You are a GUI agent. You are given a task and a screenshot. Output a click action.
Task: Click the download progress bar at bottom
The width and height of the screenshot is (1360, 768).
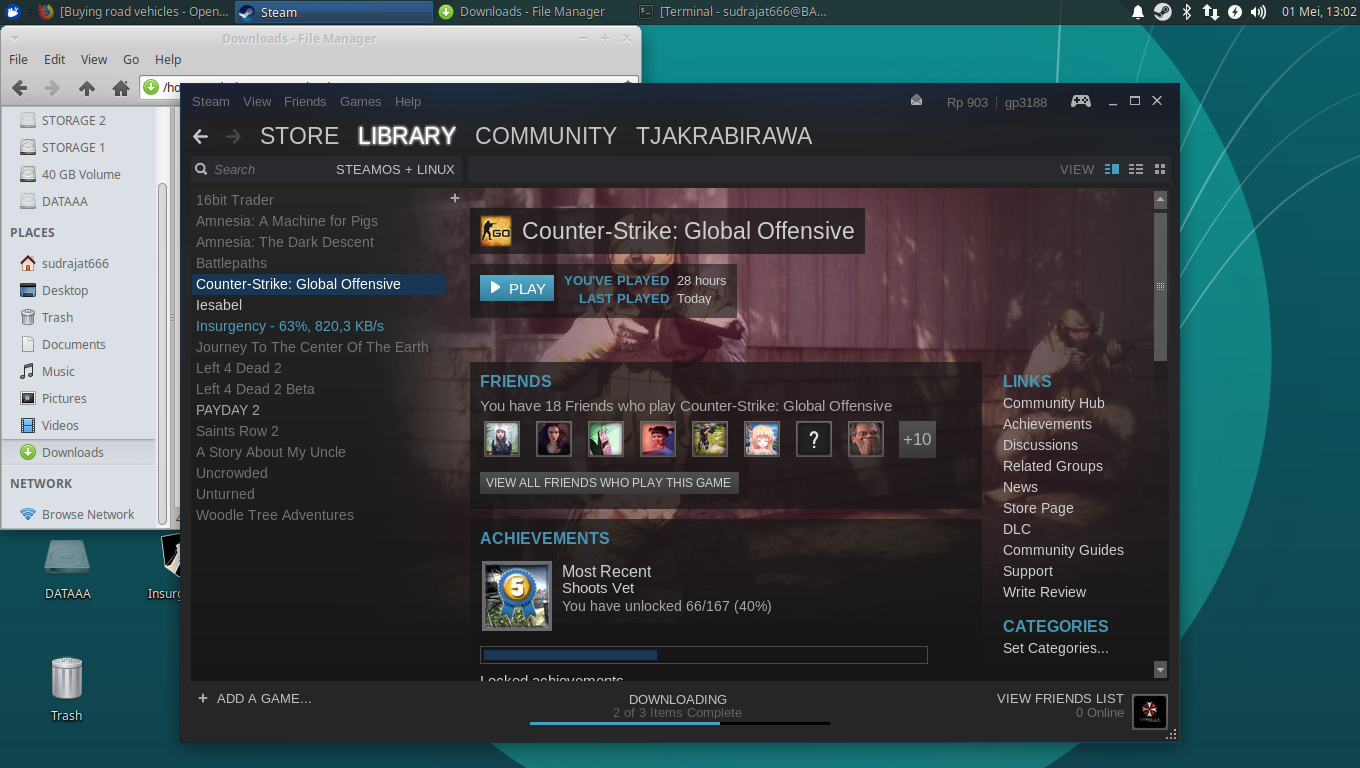pos(680,723)
